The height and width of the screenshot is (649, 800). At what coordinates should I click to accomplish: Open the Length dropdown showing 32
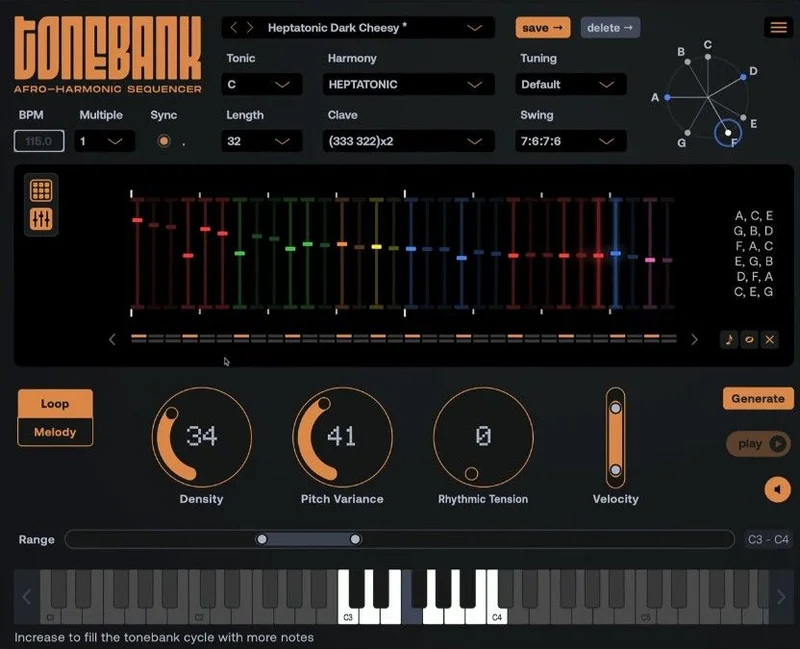pyautogui.click(x=262, y=141)
